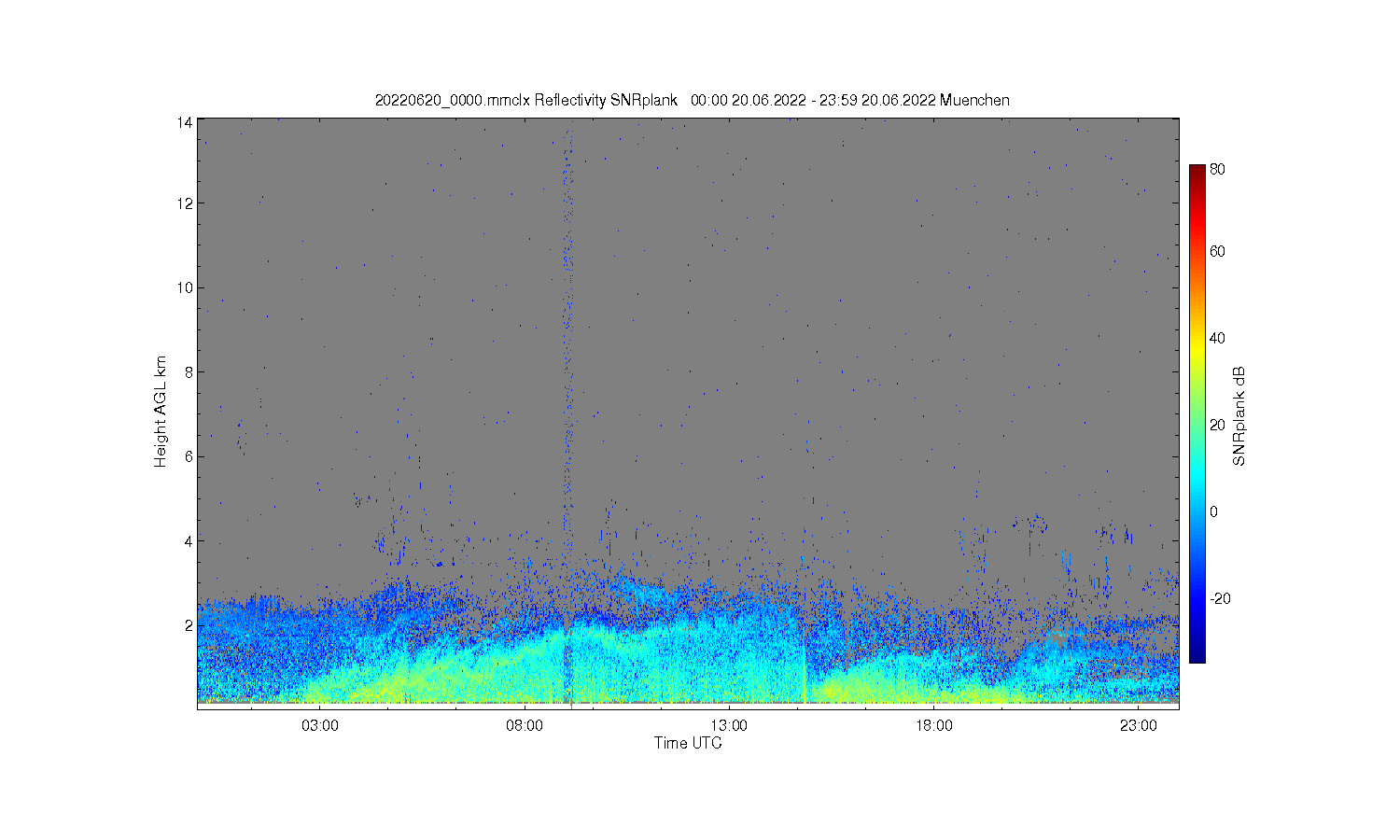Click the plot title text starting with 20220620_0000.mmclx

pos(692,100)
